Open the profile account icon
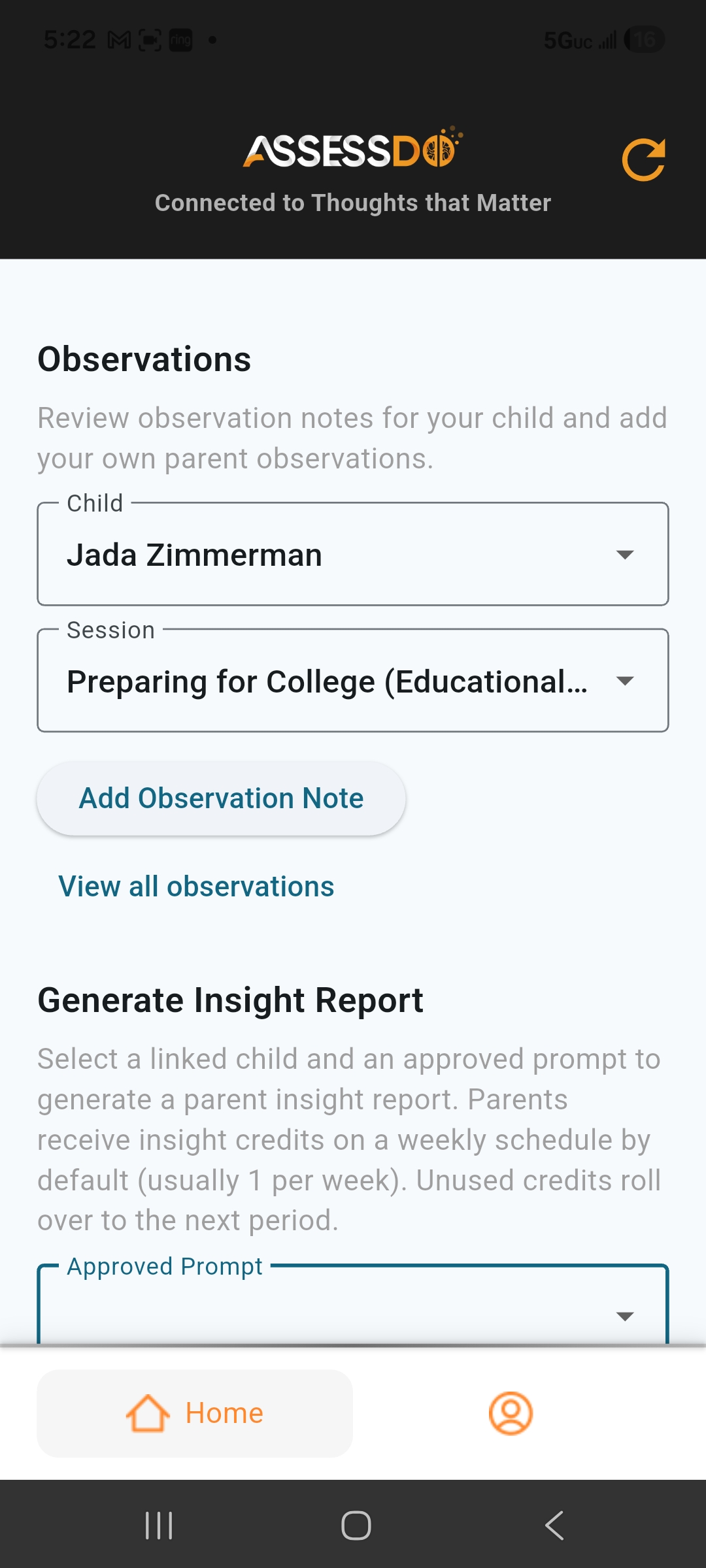706x1568 pixels. (x=511, y=1413)
